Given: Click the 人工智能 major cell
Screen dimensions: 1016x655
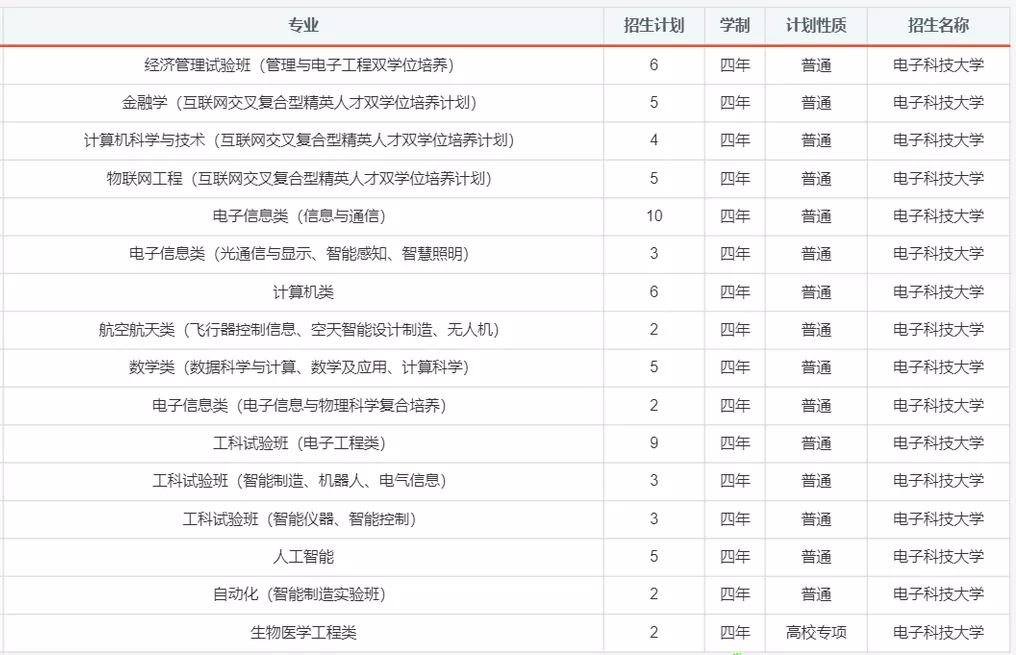Looking at the screenshot, I should pos(304,557).
